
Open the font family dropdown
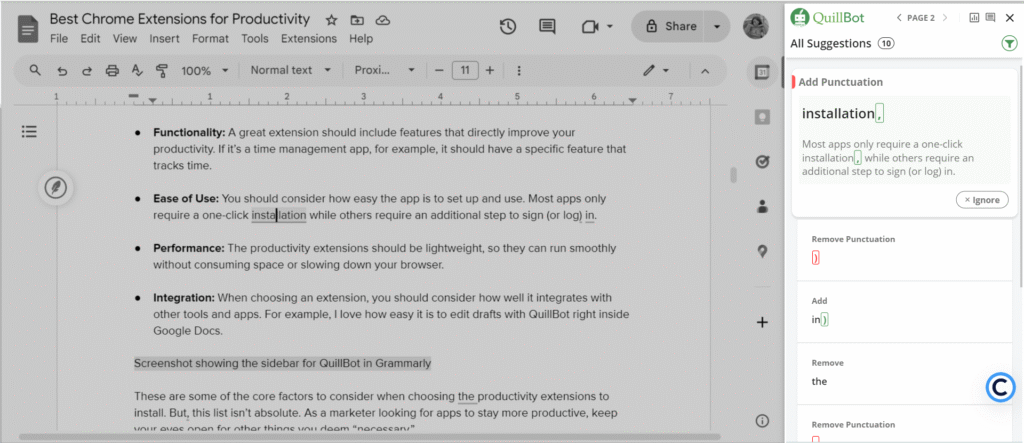click(x=385, y=71)
